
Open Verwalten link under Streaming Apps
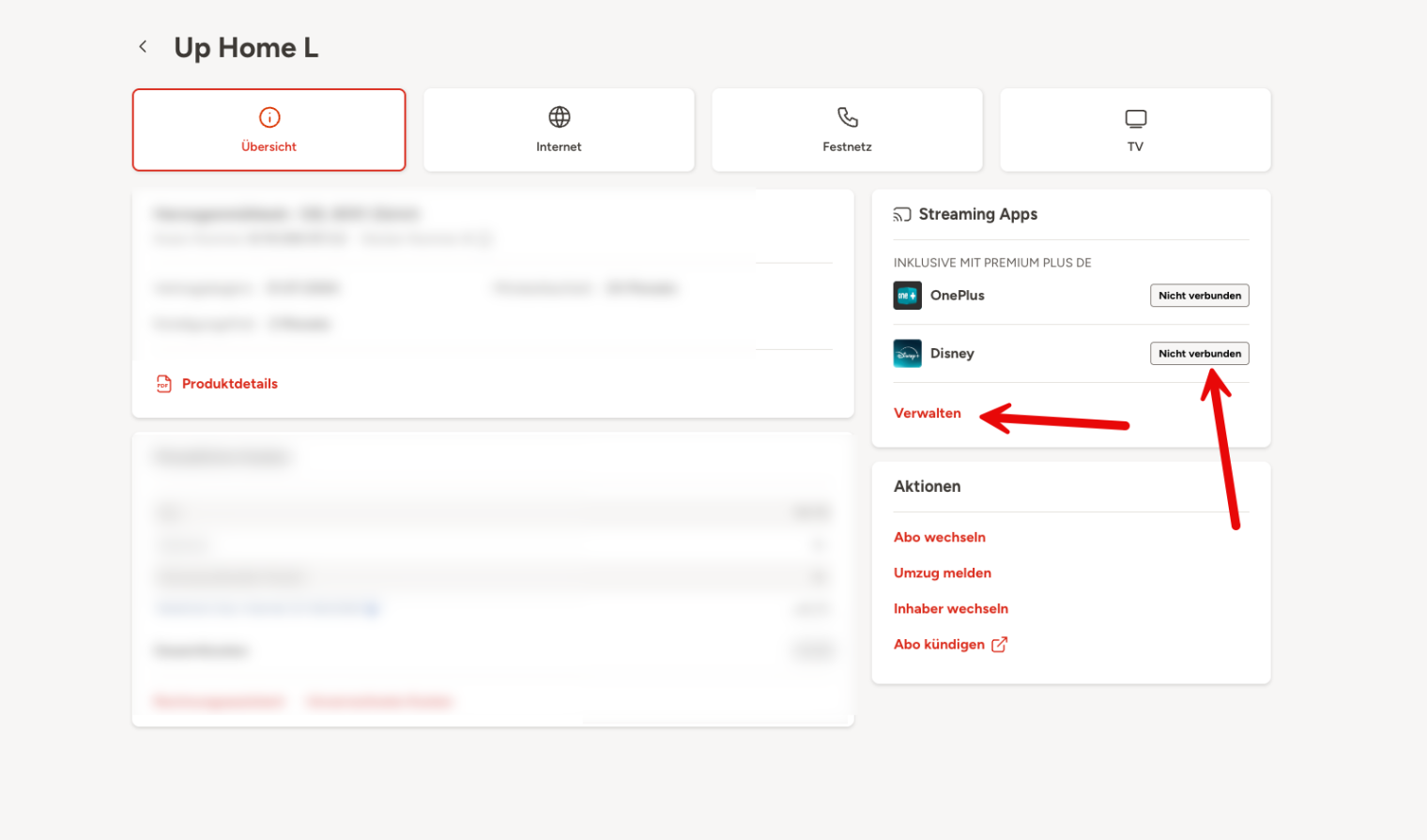pos(927,414)
